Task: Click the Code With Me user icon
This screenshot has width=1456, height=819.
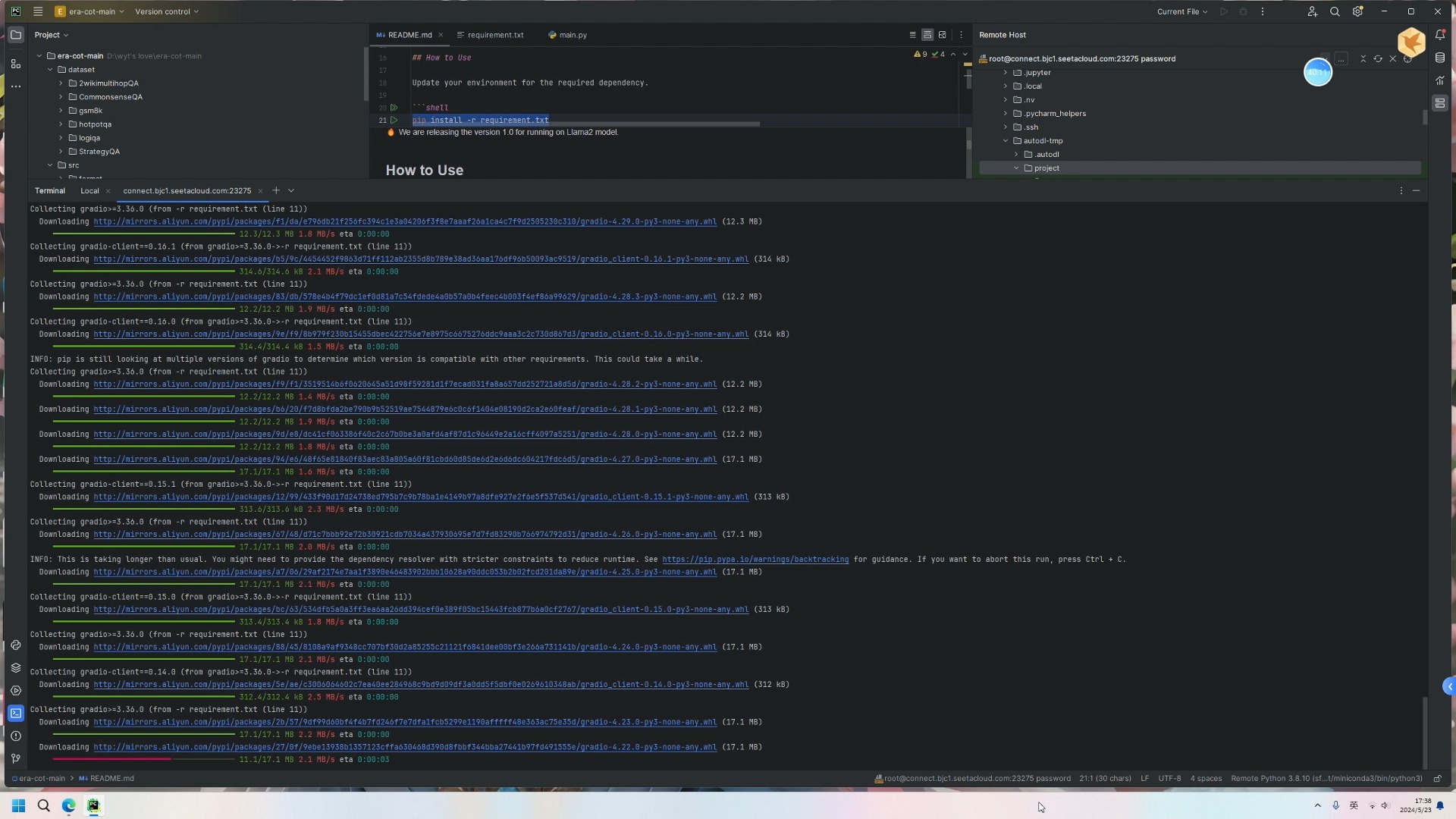Action: tap(1312, 11)
